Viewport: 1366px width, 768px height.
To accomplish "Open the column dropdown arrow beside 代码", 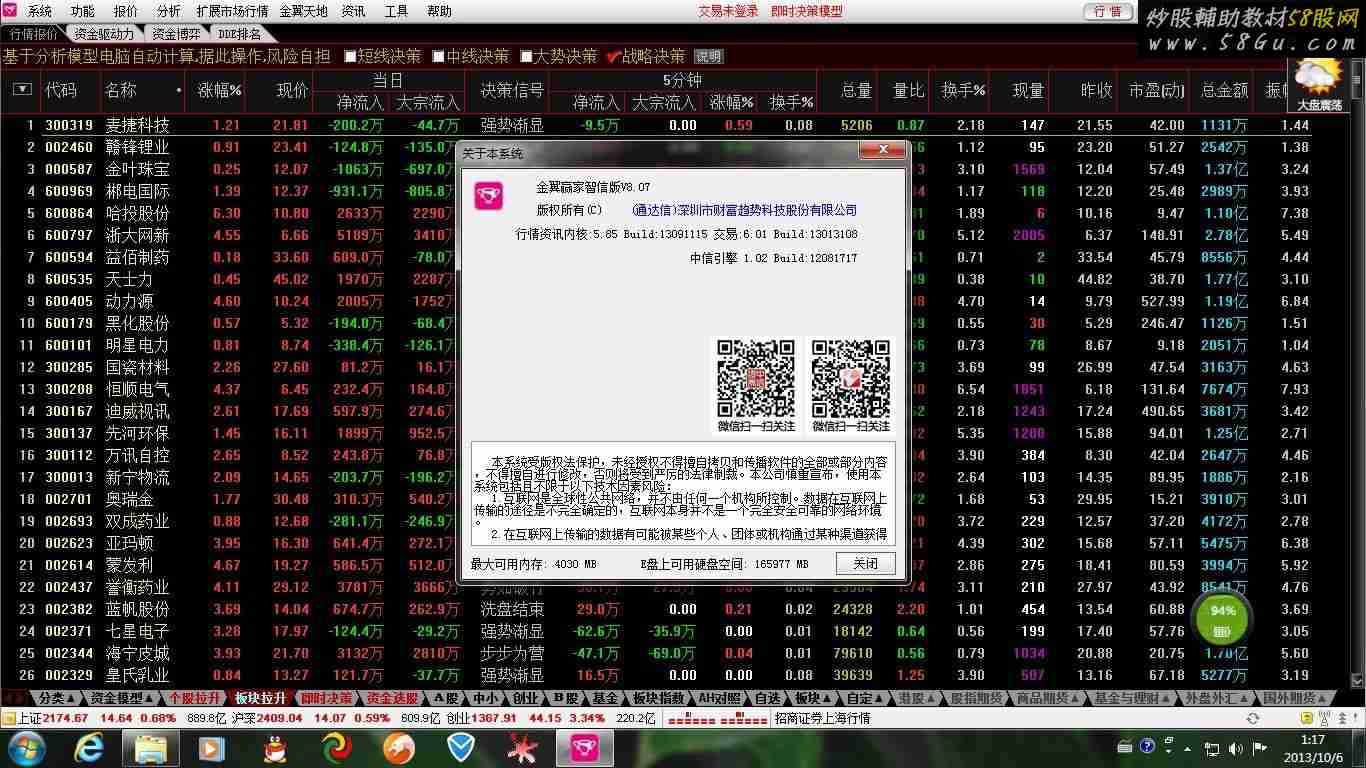I will pos(22,90).
